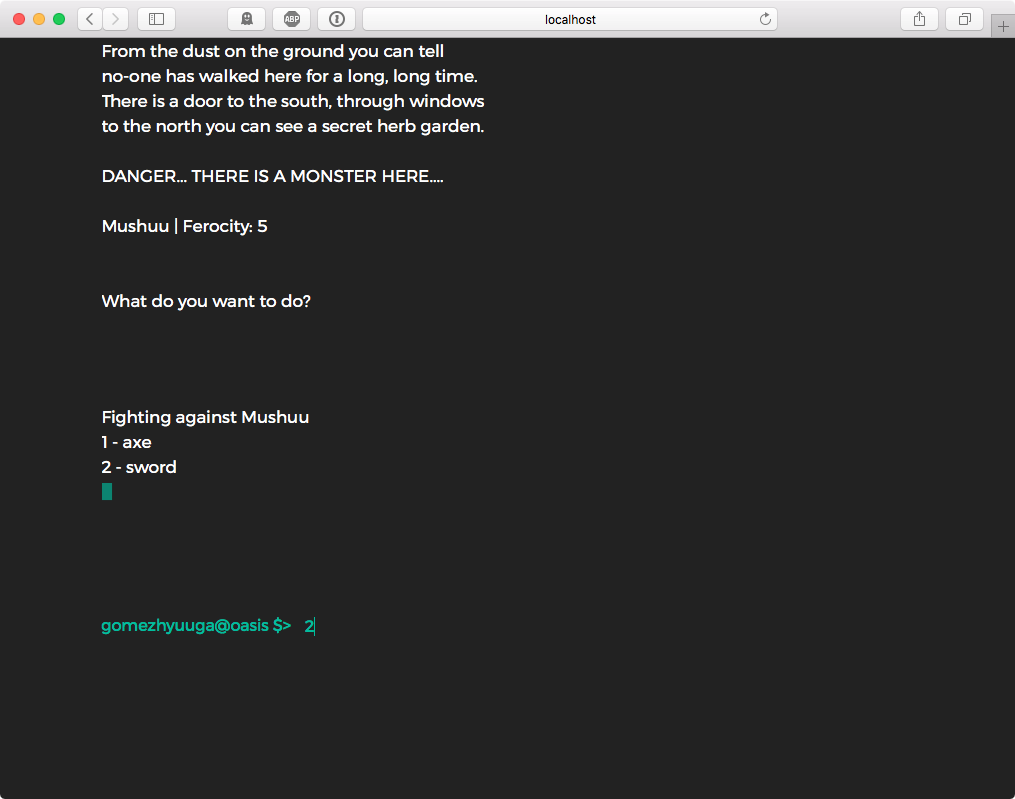Close the Safari window
This screenshot has width=1015, height=799.
point(19,19)
